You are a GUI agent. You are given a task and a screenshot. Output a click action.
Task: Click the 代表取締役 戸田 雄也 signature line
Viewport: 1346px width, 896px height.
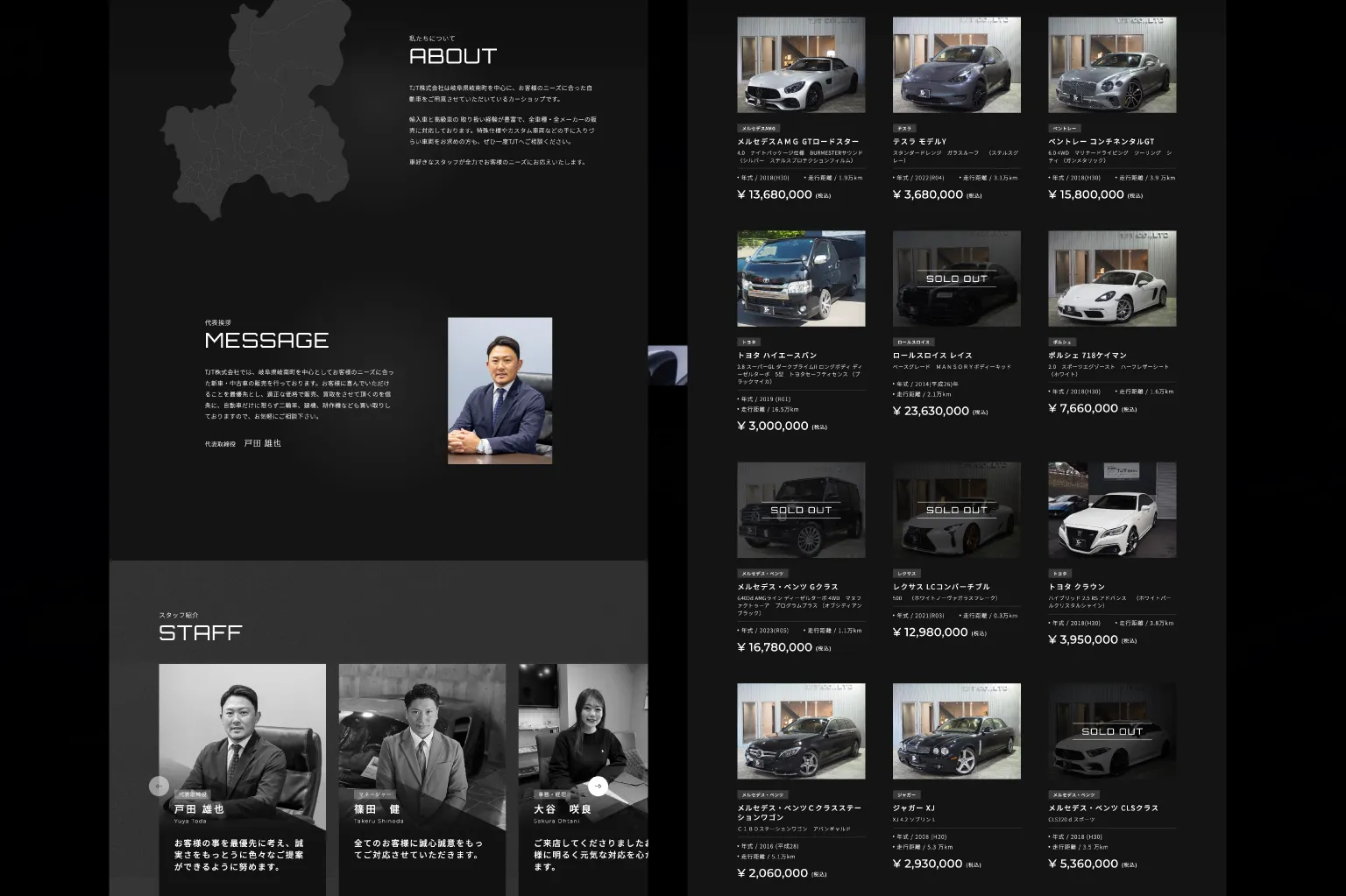243,444
